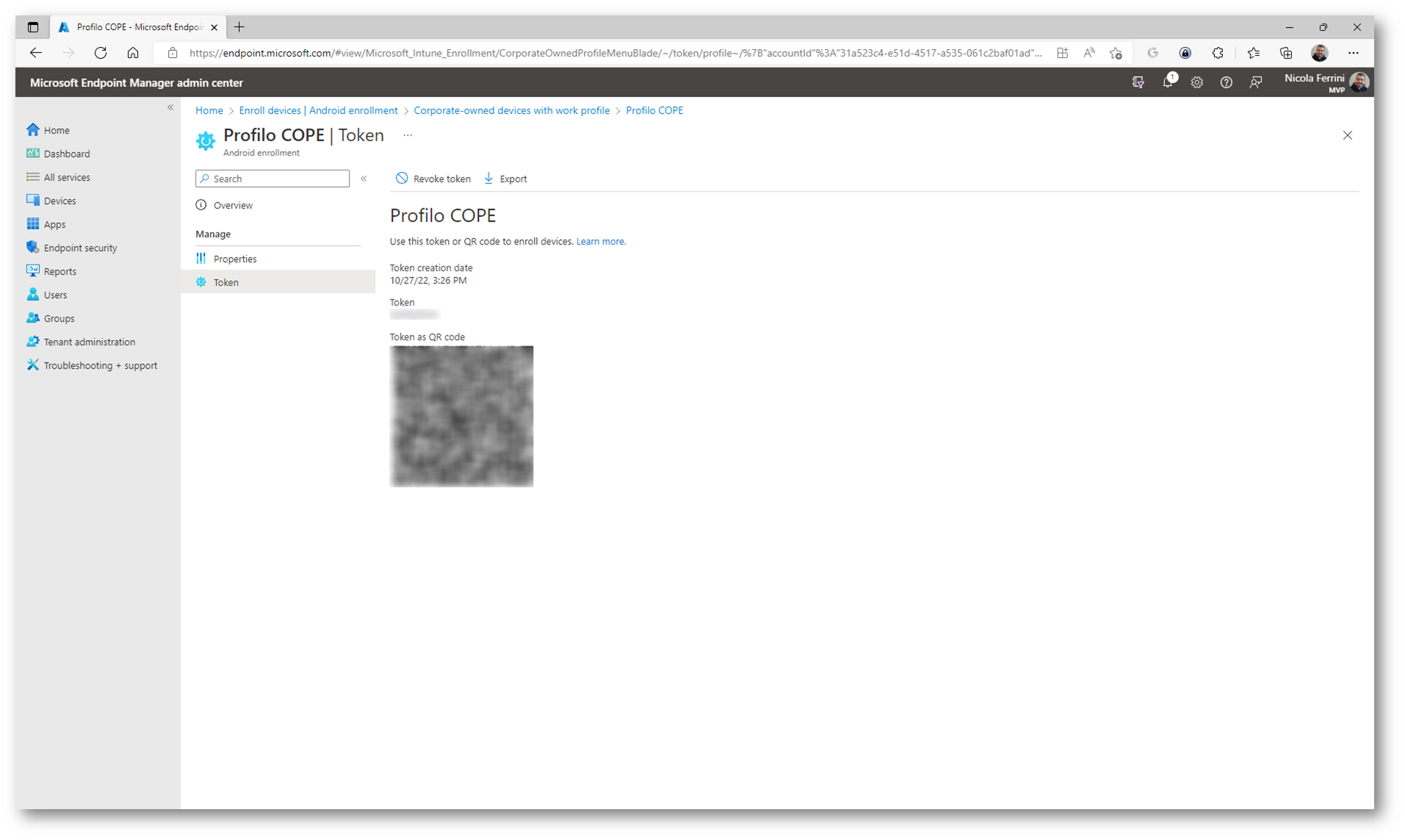Viewport: 1405px width, 840px height.
Task: Go to Apps section
Action: pos(54,224)
